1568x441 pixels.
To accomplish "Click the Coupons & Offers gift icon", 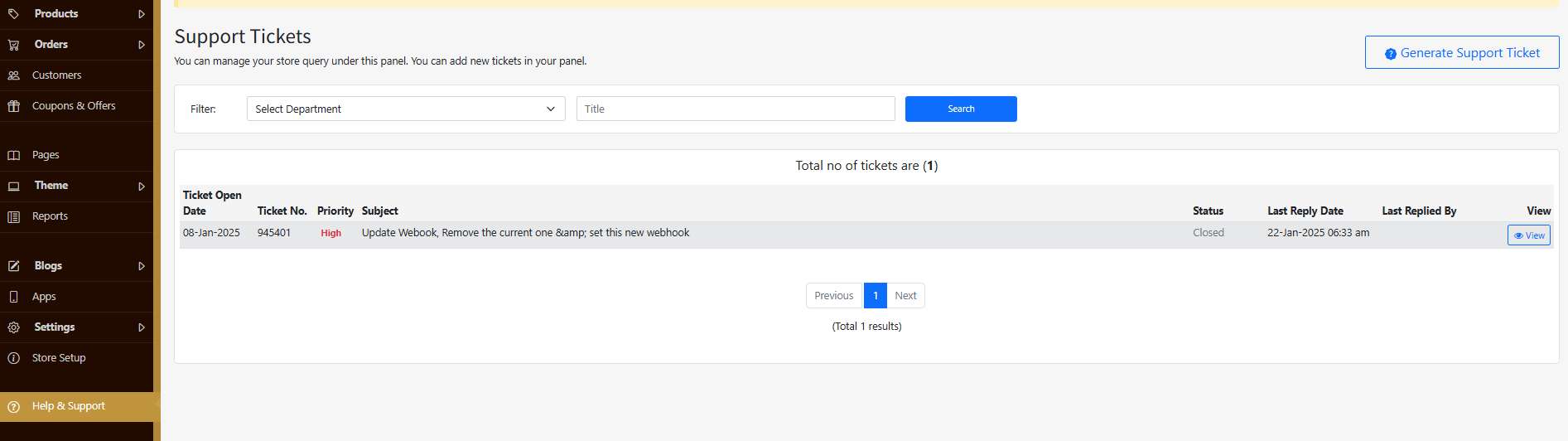I will coord(13,106).
